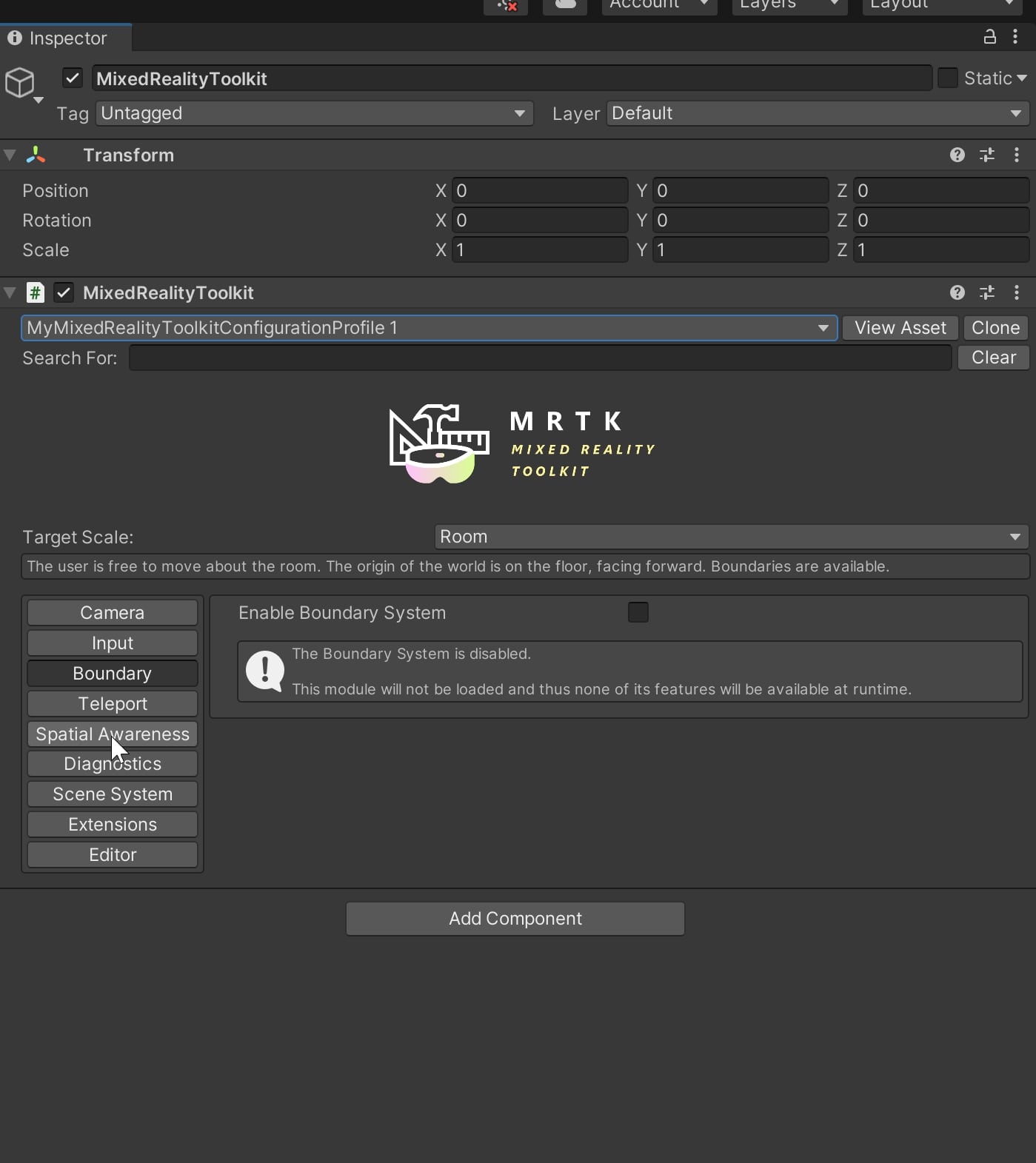Viewport: 1036px width, 1163px height.
Task: Open the Account dropdown
Action: point(659,5)
